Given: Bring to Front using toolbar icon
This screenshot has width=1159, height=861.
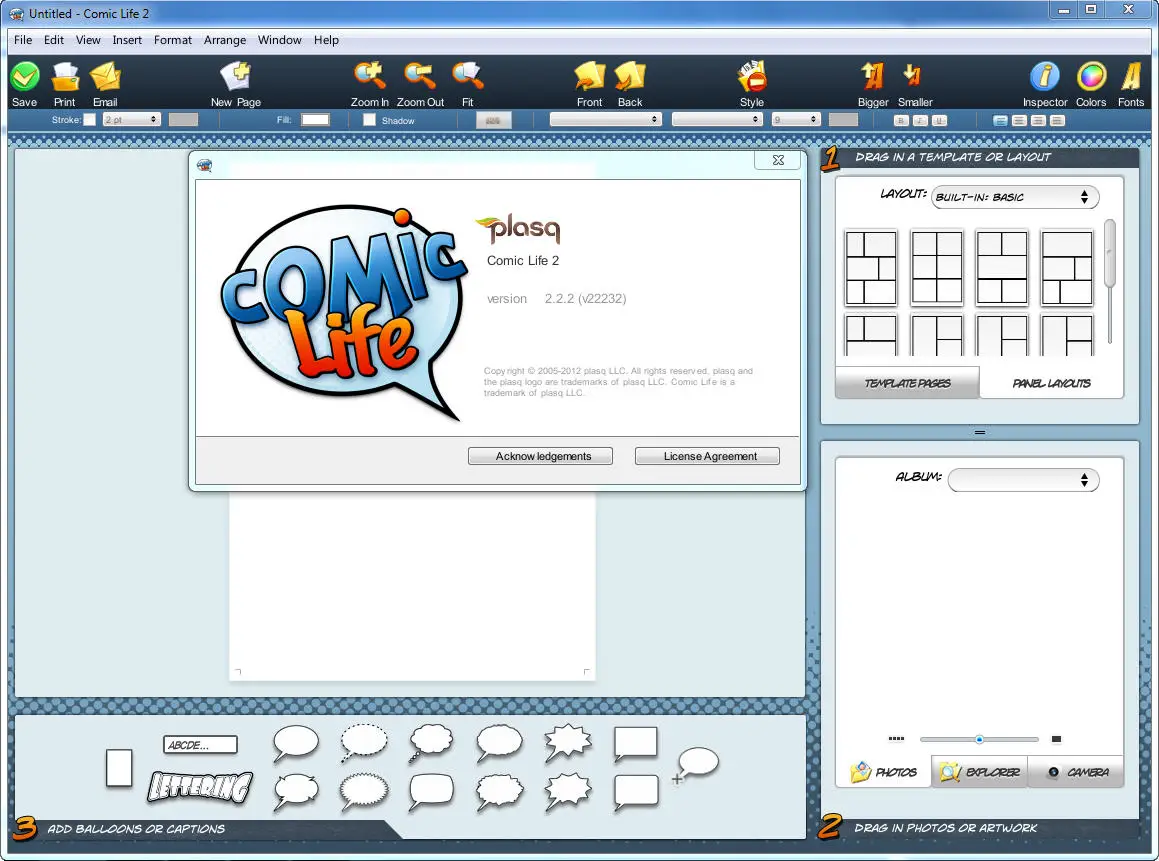Looking at the screenshot, I should (590, 77).
